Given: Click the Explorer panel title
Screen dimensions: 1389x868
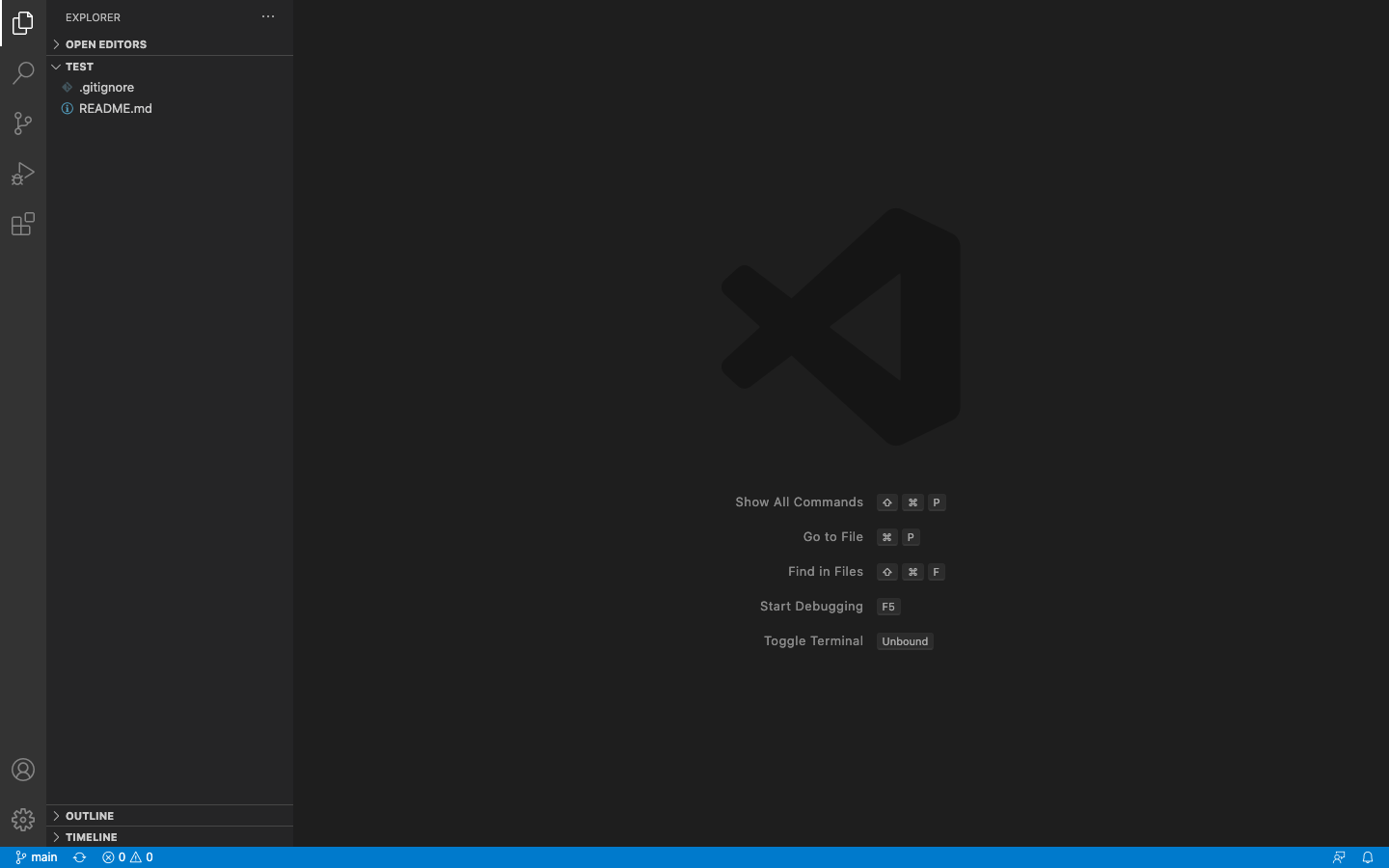Looking at the screenshot, I should click(x=93, y=17).
